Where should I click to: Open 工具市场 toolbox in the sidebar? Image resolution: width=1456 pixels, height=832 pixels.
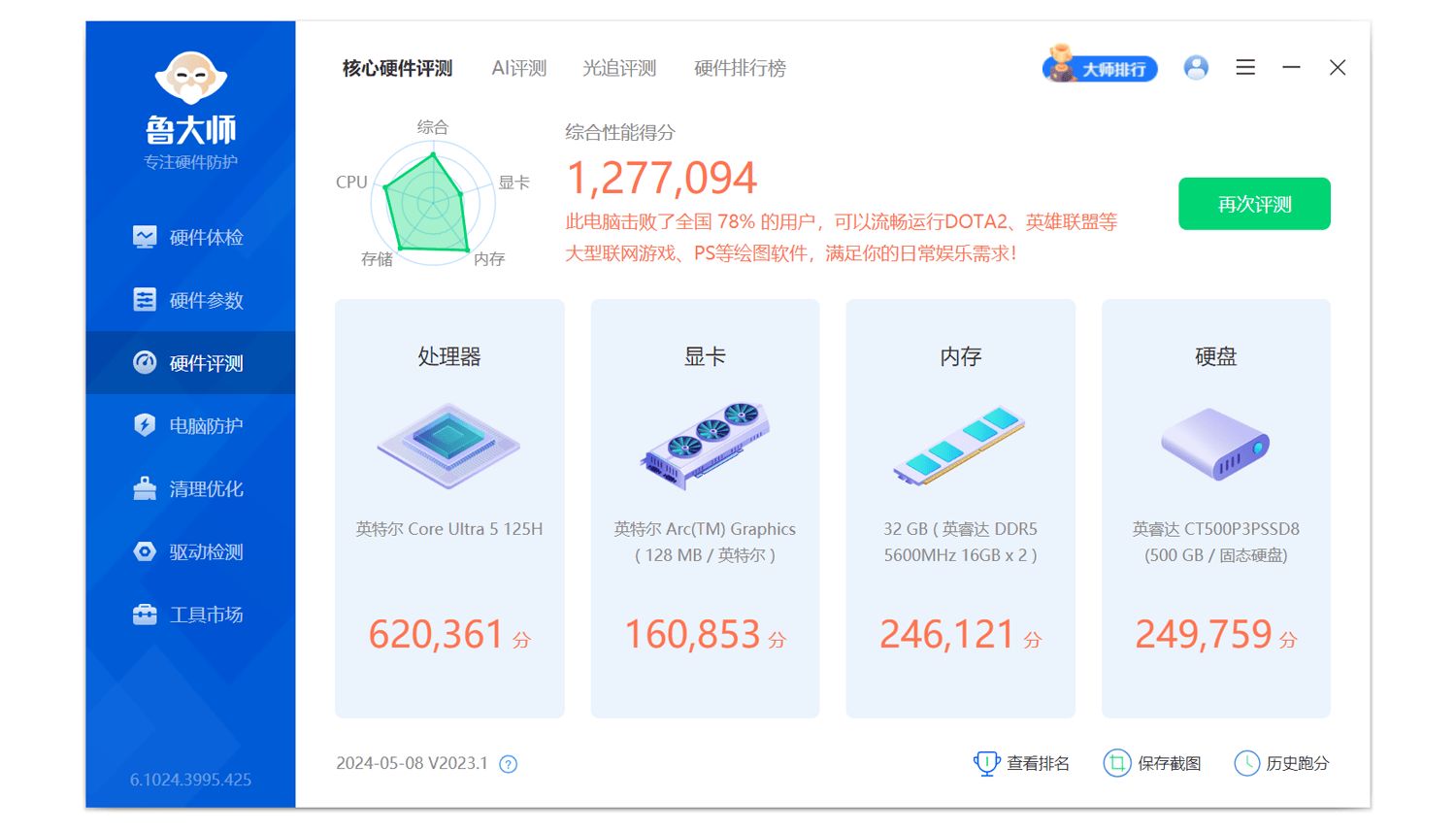pyautogui.click(x=190, y=615)
